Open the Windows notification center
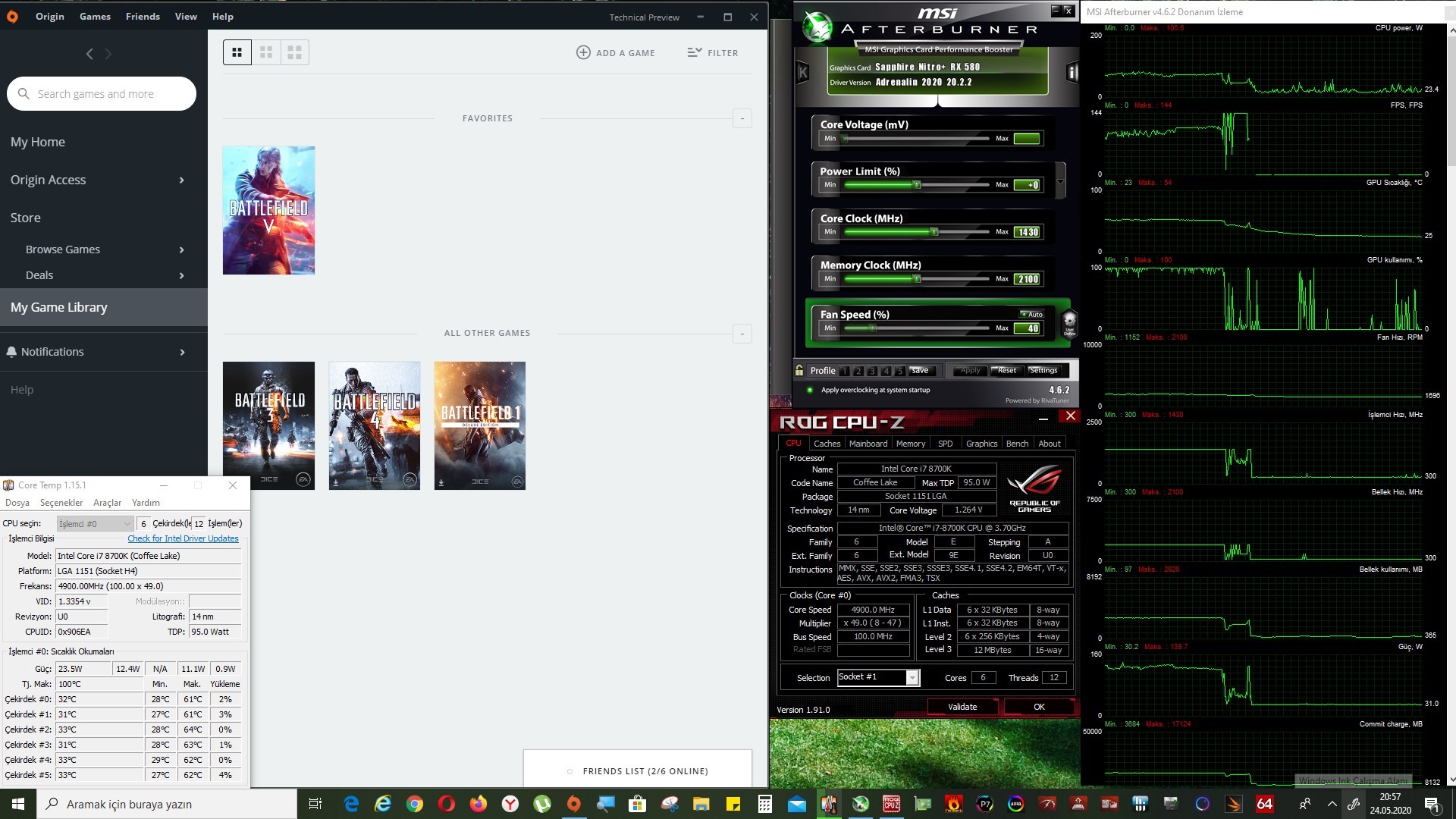1456x819 pixels. 1432,805
